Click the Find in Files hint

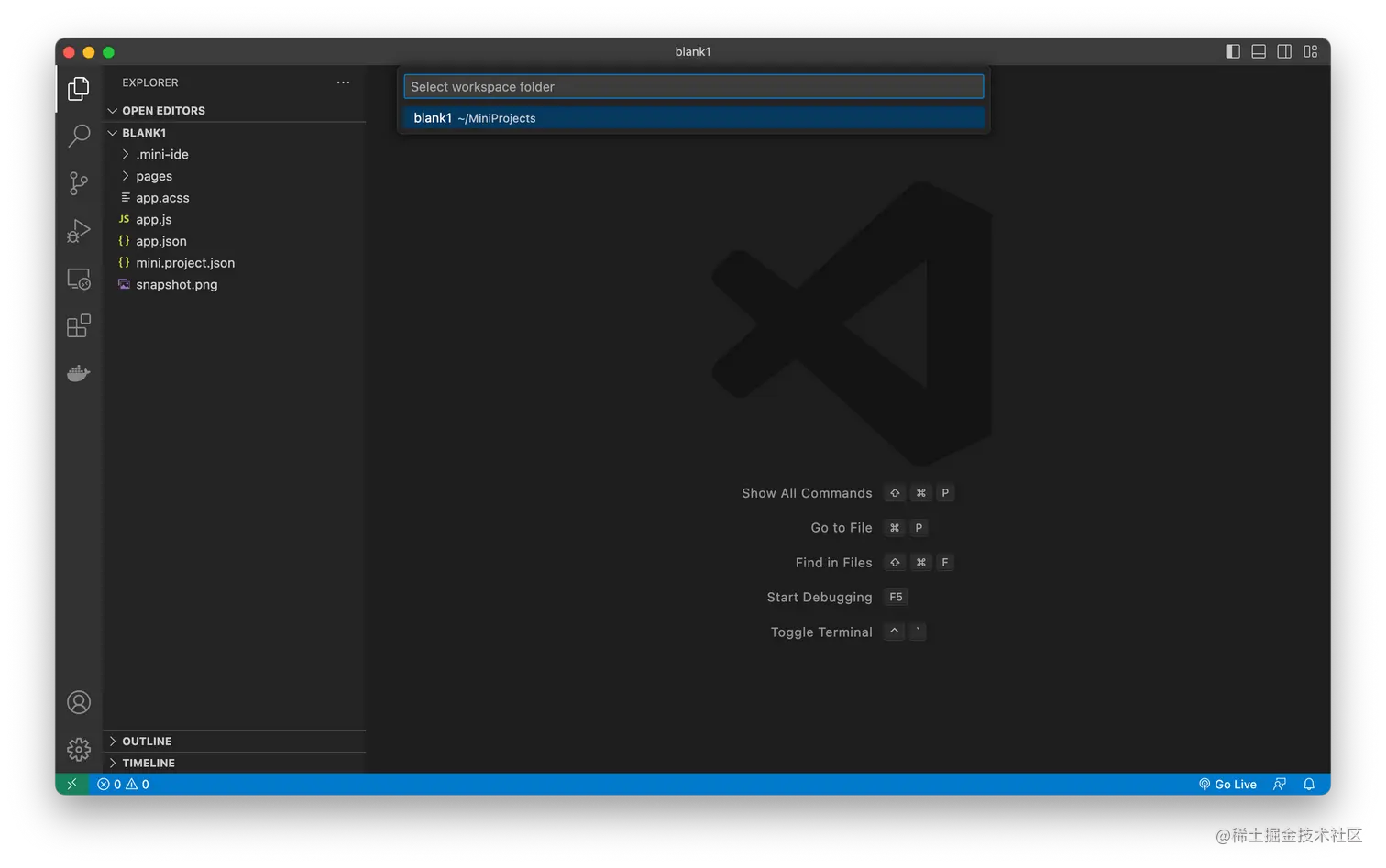834,563
